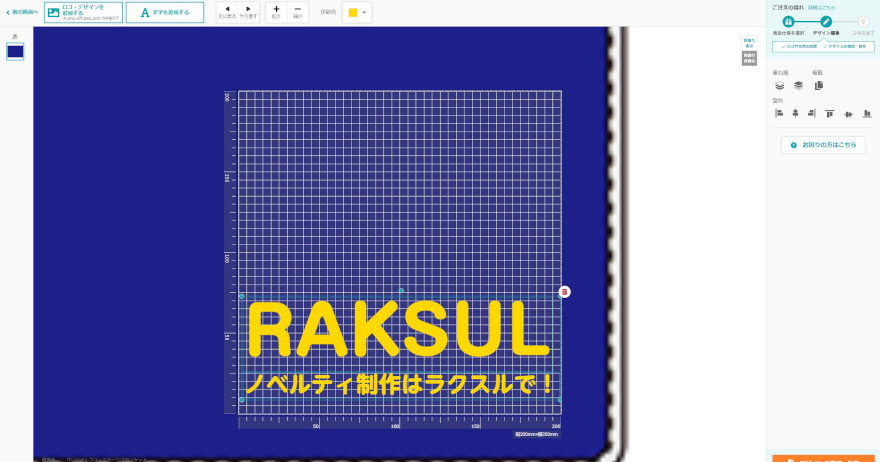The width and height of the screenshot is (880, 462).
Task: Align objects to the left
Action: [779, 113]
